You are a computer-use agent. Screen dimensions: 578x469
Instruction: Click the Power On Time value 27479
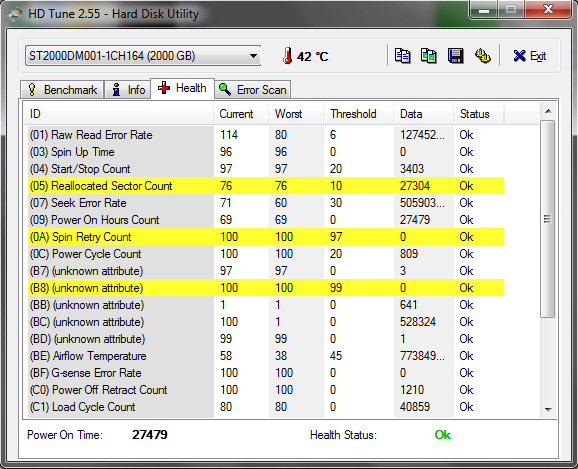pos(150,435)
